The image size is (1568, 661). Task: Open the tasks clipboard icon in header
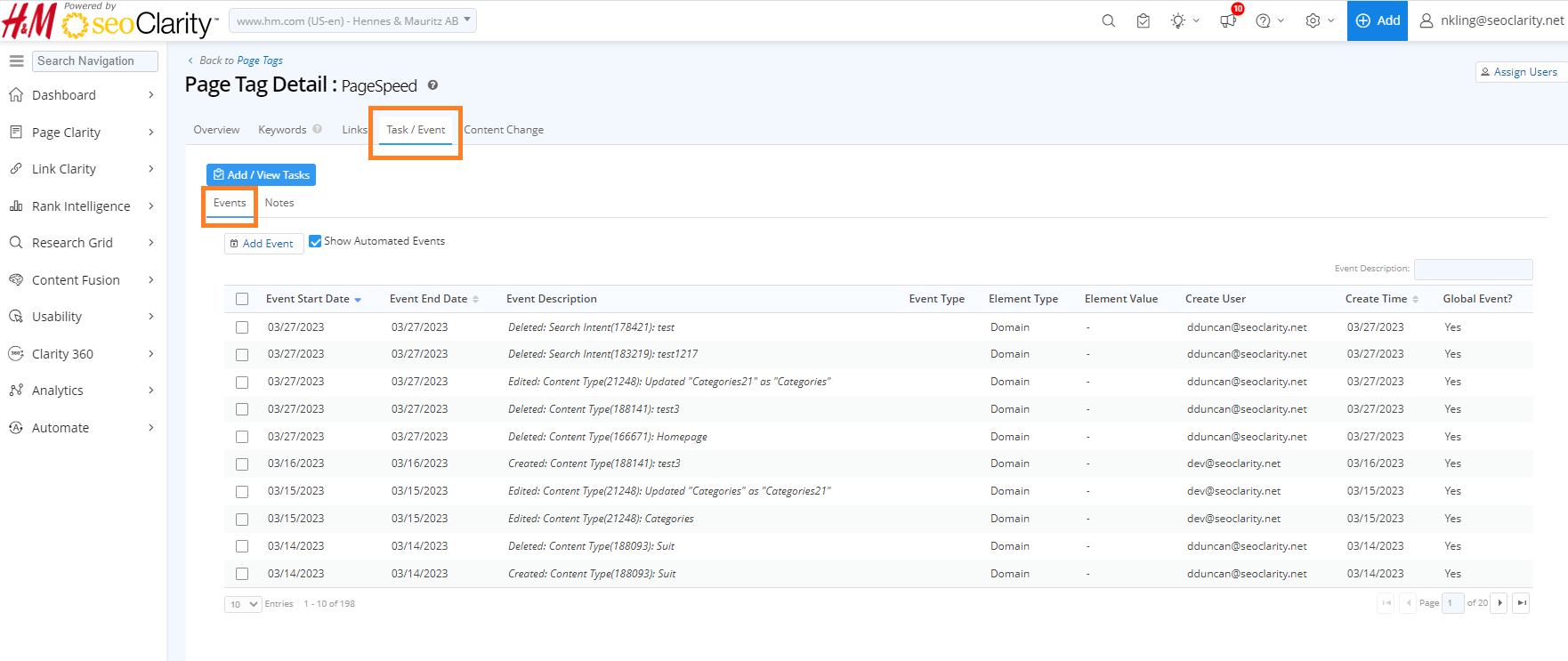coord(1144,20)
